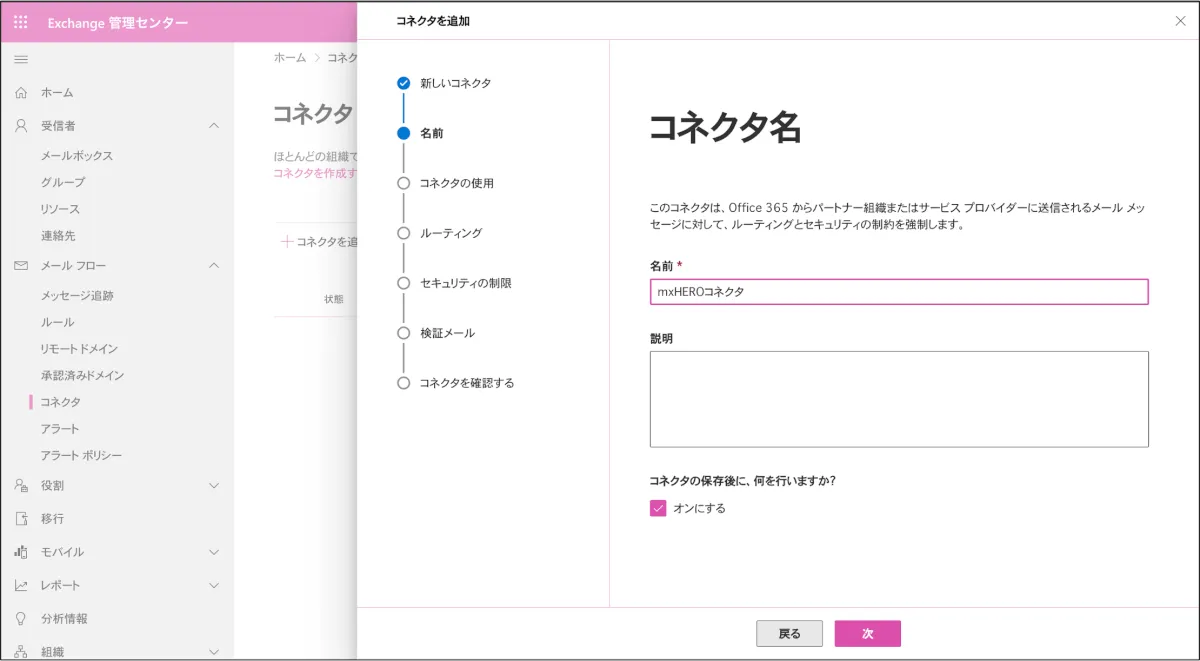Image resolution: width=1200 pixels, height=661 pixels.
Task: Select 承認済みドメイン in the sidebar
Action: point(82,376)
